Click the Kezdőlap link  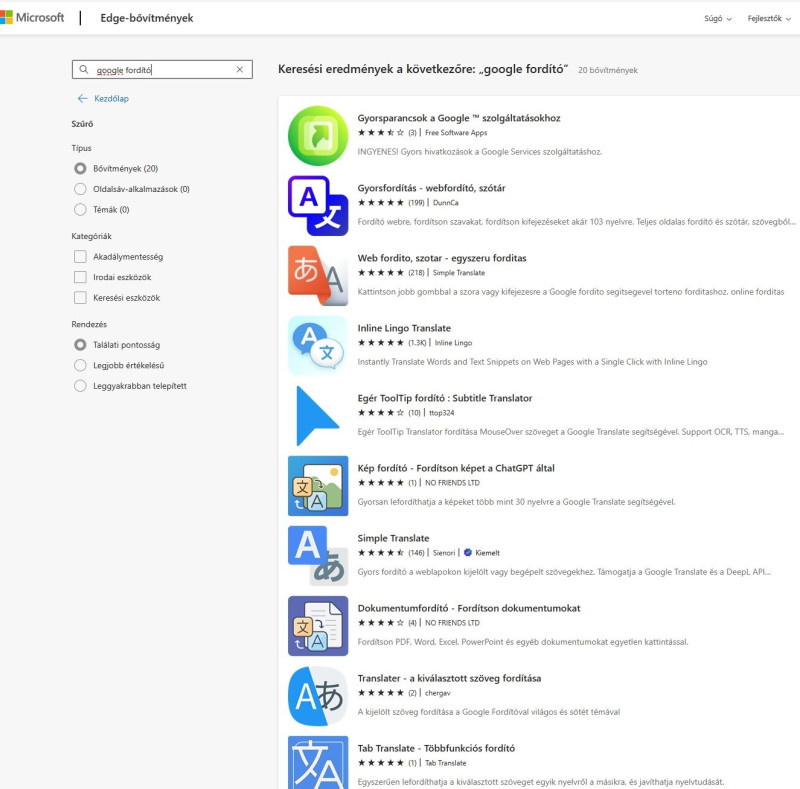[111, 98]
